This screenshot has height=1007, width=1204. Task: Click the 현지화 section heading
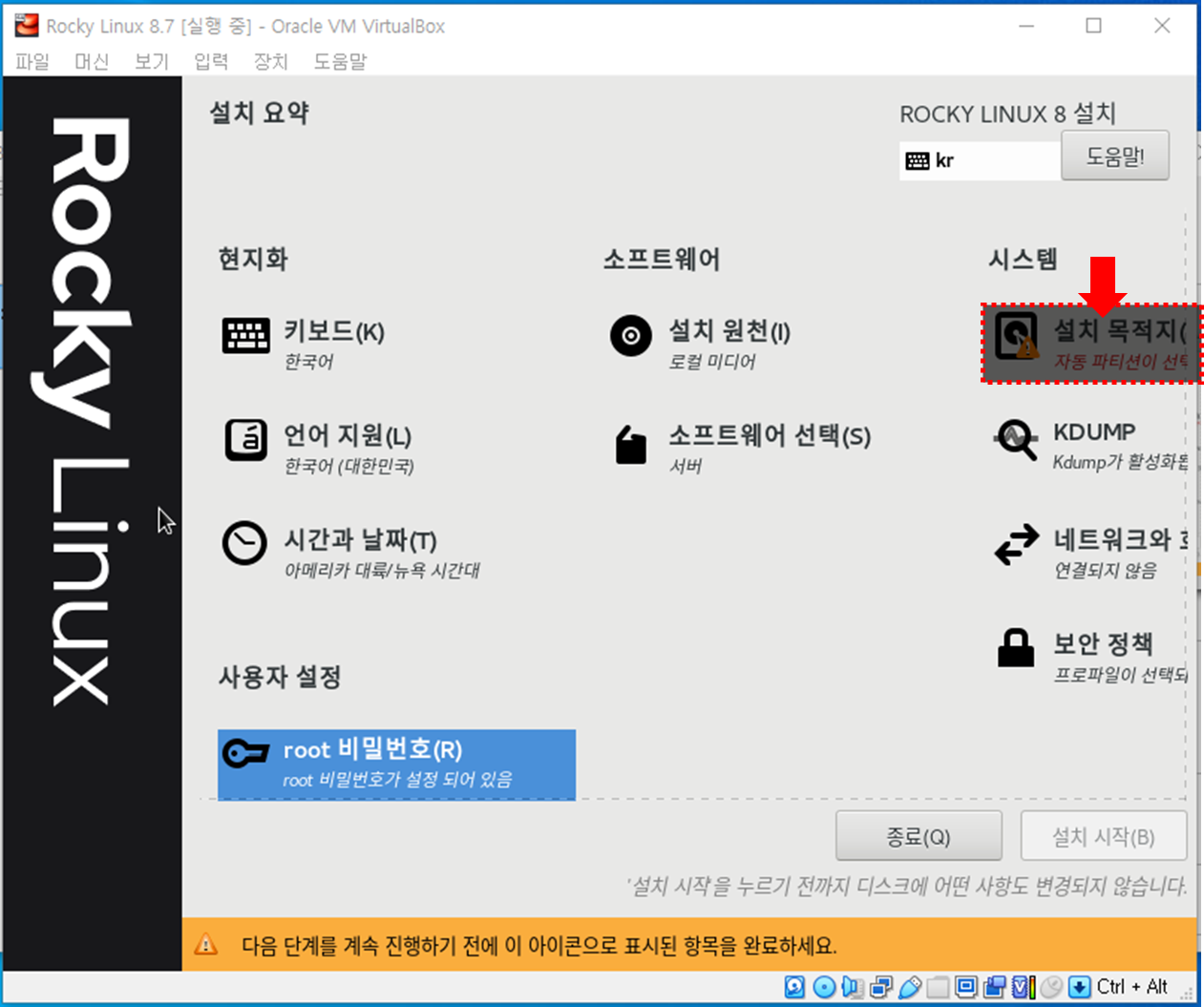coord(253,259)
